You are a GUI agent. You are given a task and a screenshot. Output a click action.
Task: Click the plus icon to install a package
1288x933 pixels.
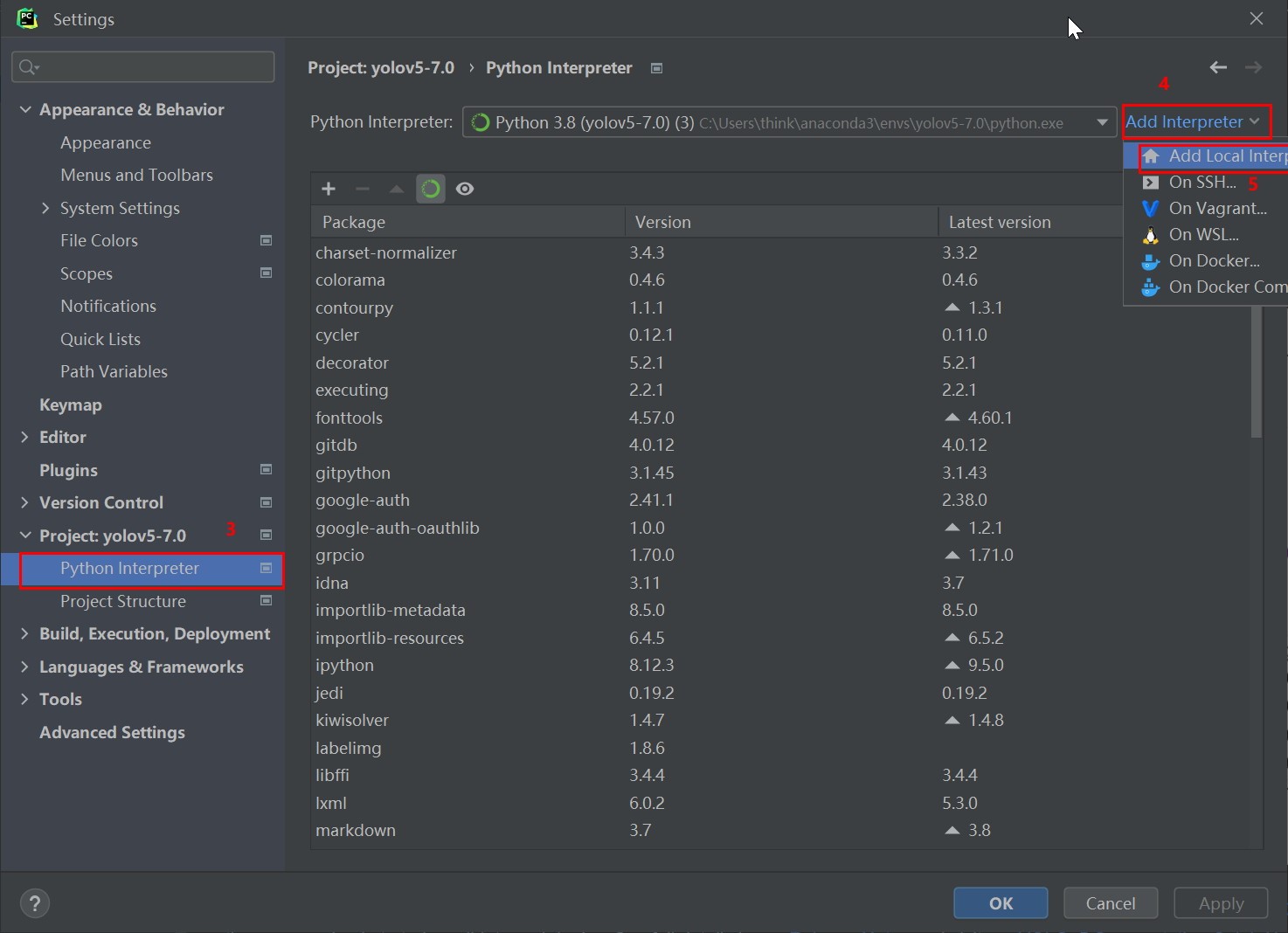click(x=329, y=189)
